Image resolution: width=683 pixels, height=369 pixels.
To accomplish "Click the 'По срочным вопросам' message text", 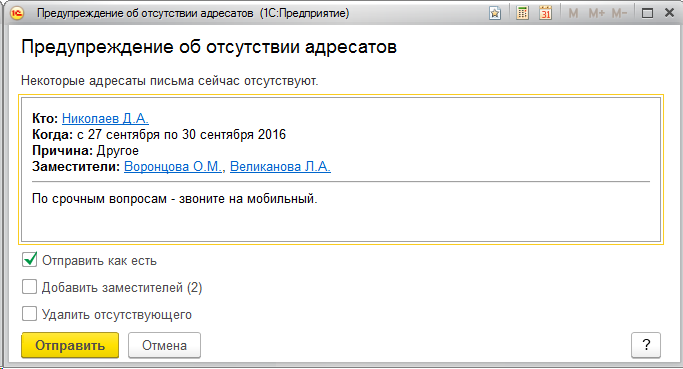I will click(x=175, y=199).
